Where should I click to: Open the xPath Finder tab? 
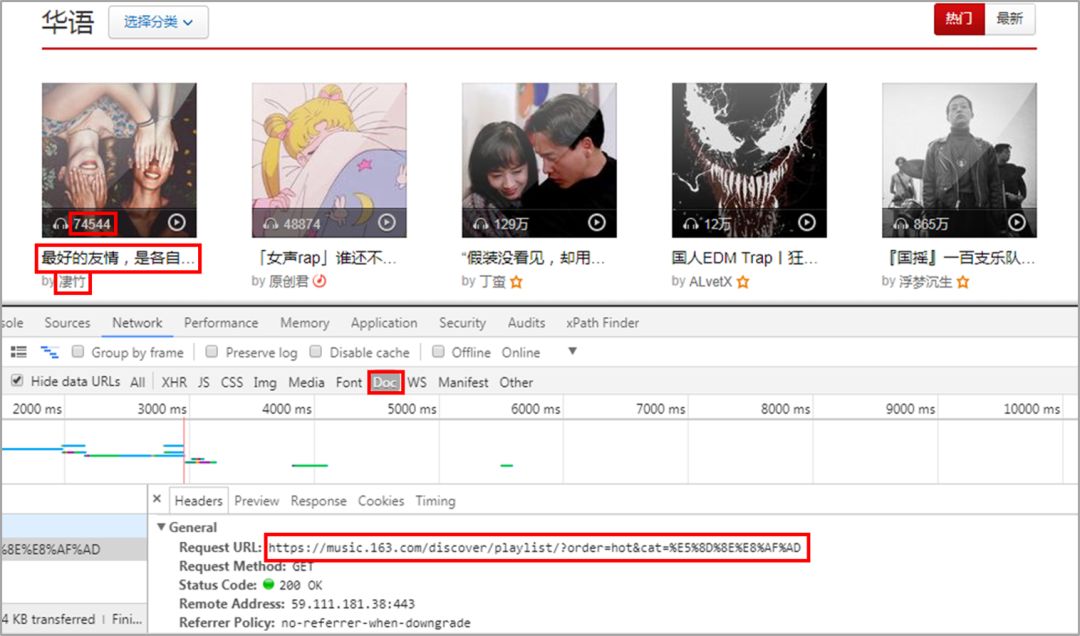pos(603,322)
